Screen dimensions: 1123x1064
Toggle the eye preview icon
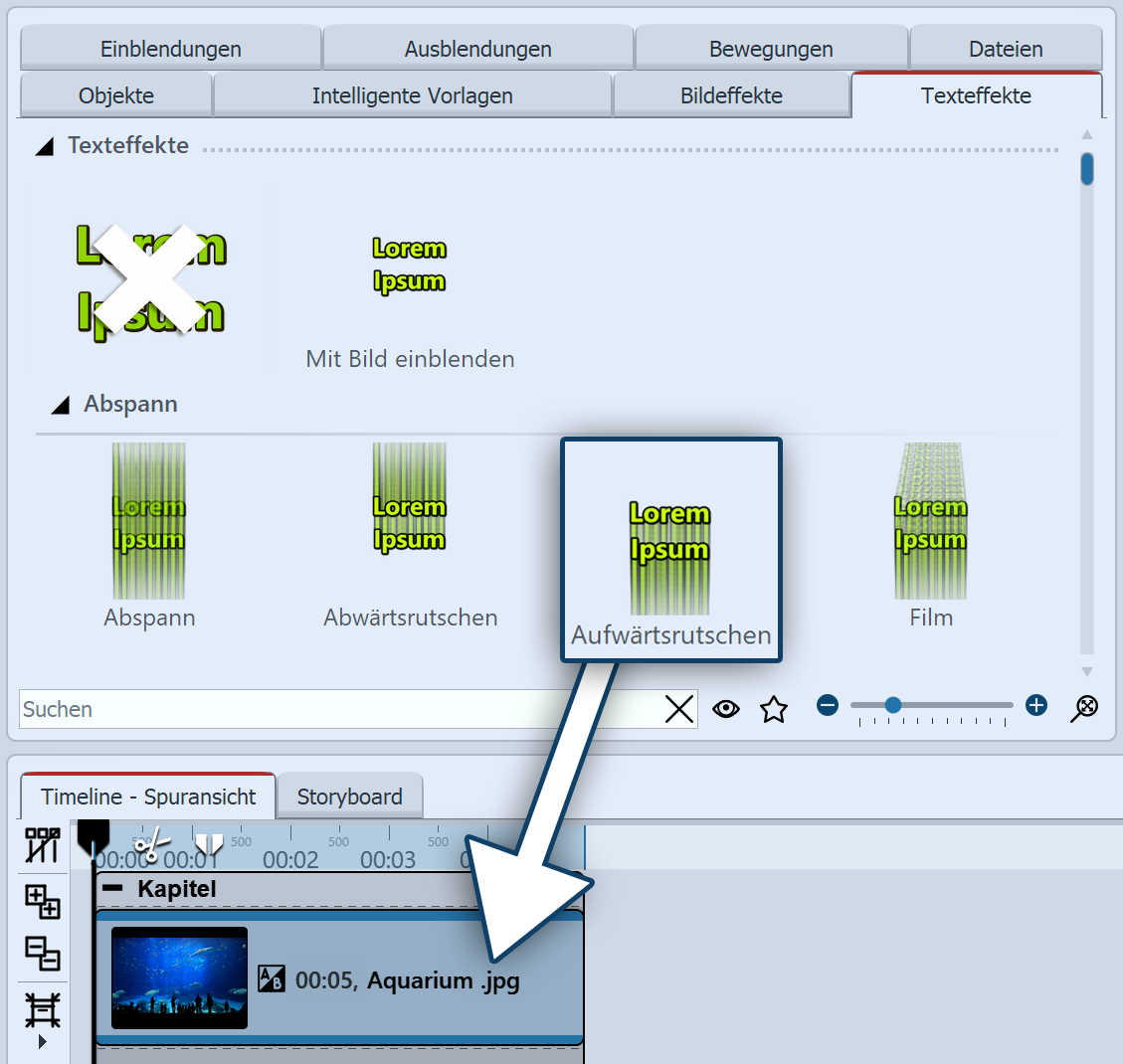726,709
